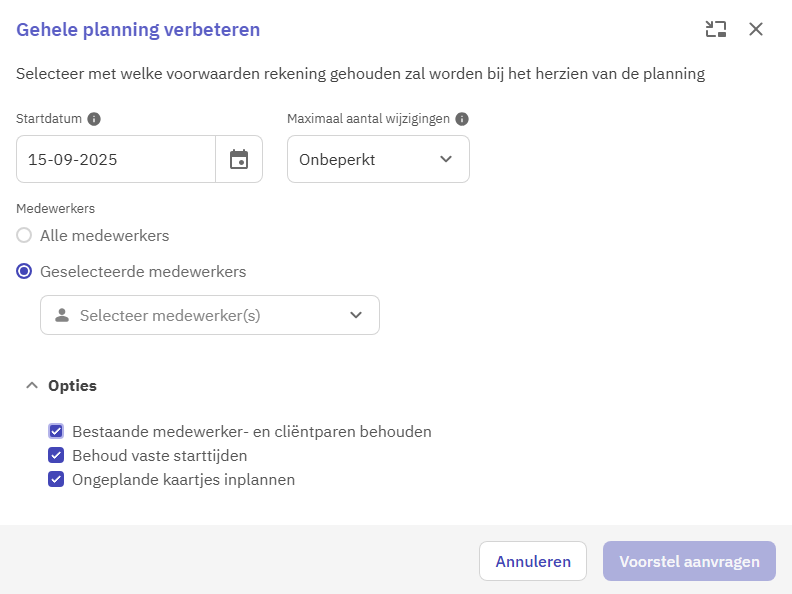This screenshot has width=792, height=594.
Task: Open the Maximaal aantal wijzigingen dropdown
Action: pyautogui.click(x=378, y=159)
